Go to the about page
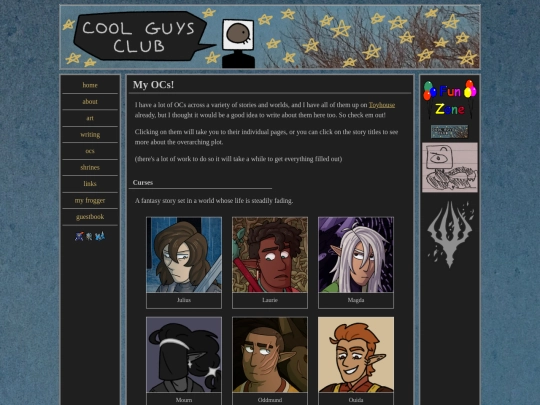The width and height of the screenshot is (540, 405). point(90,102)
